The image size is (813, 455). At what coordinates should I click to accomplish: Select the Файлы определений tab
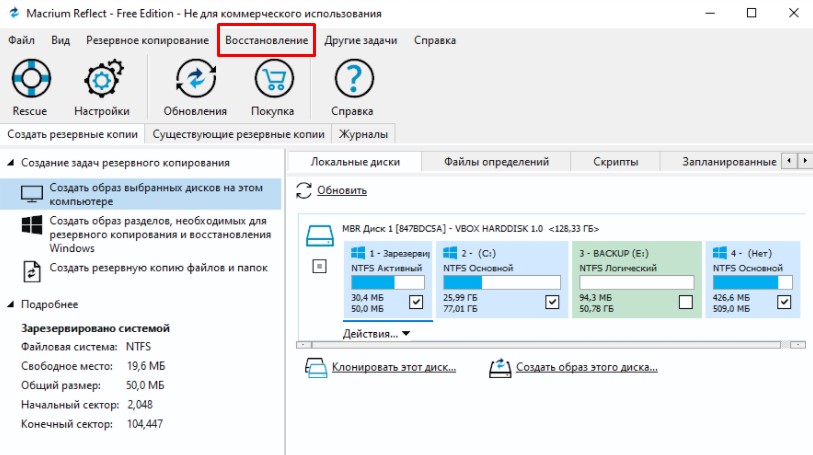pyautogui.click(x=496, y=162)
